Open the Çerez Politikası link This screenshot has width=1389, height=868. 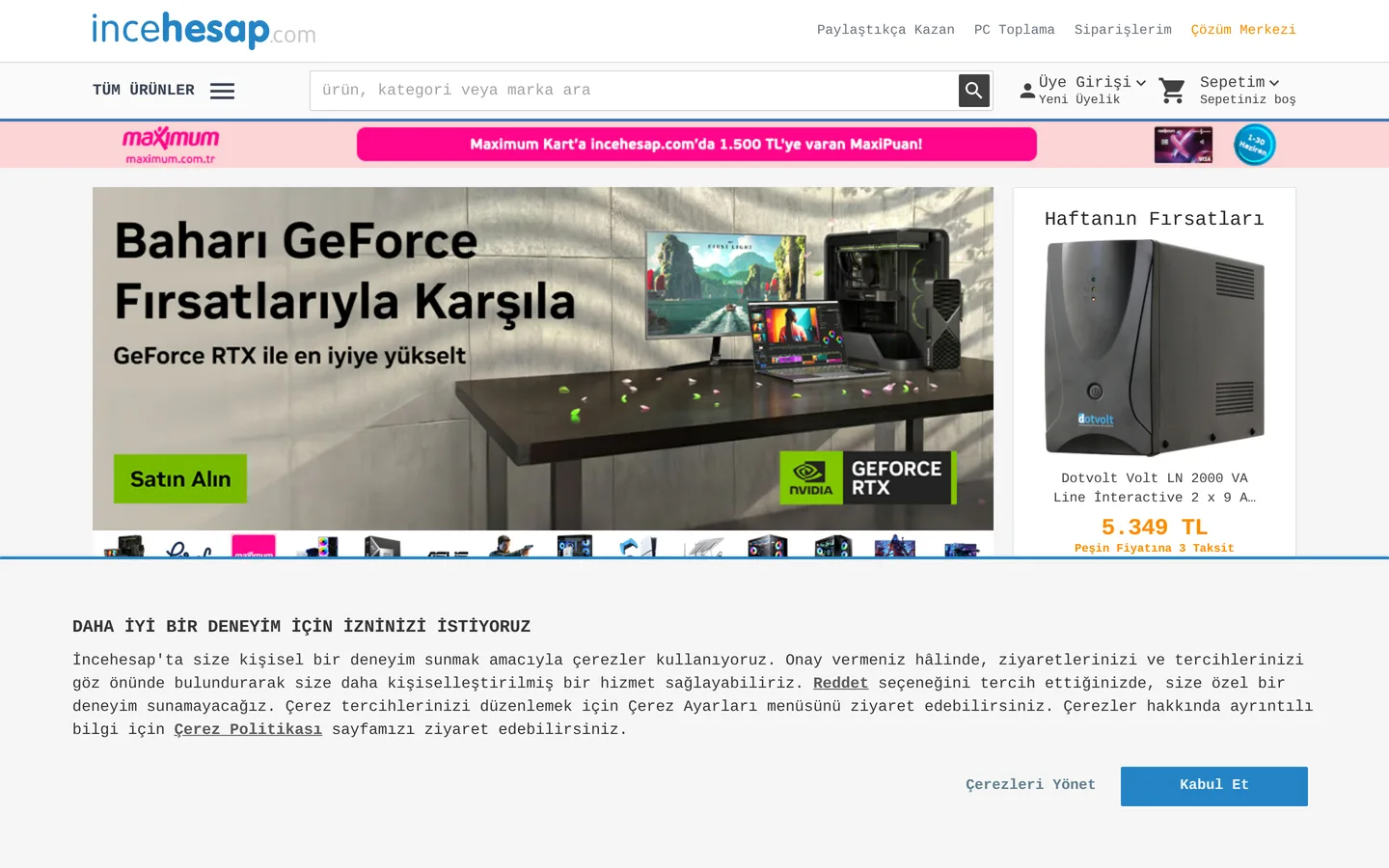pos(248,729)
